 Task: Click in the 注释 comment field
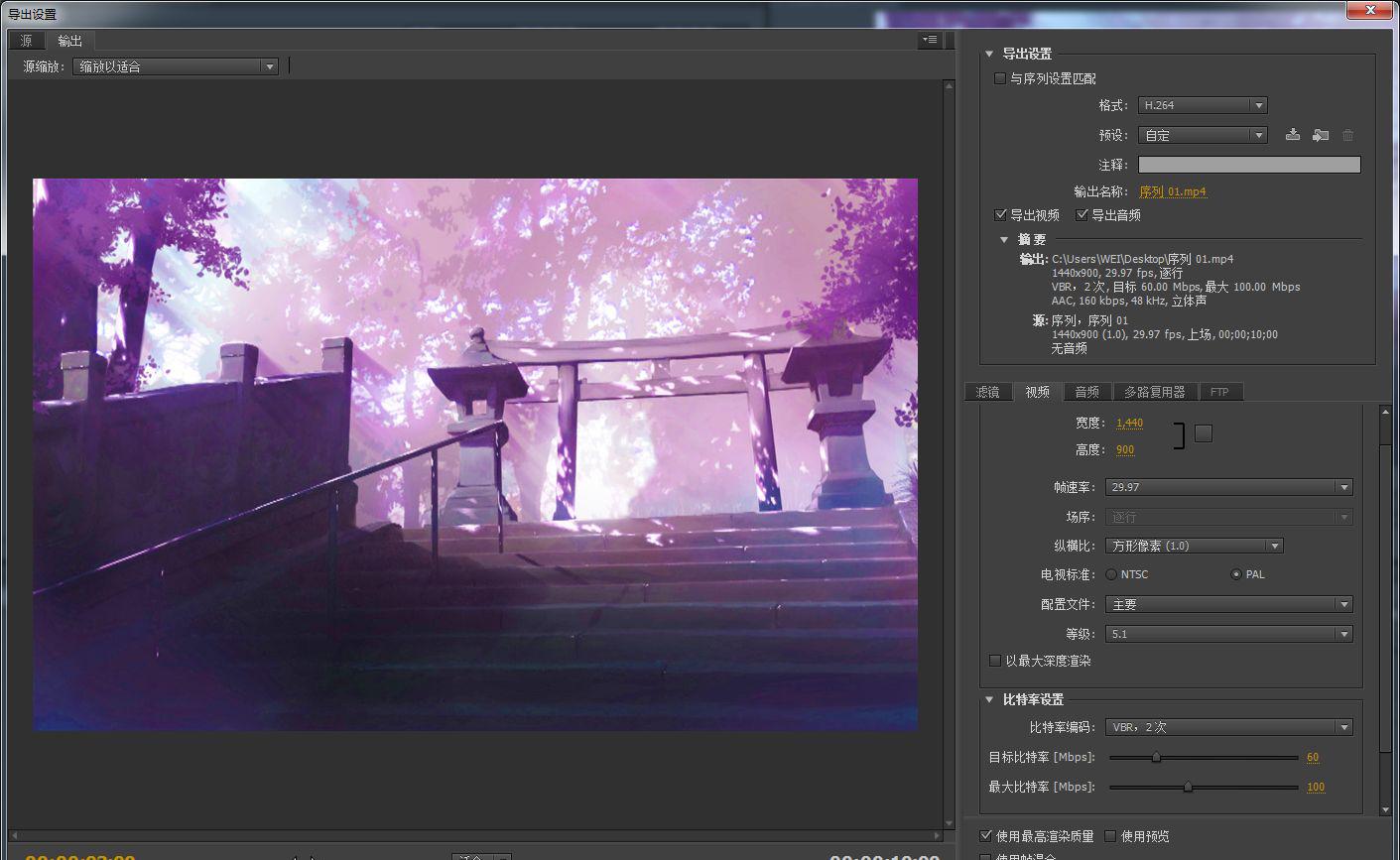(x=1249, y=165)
